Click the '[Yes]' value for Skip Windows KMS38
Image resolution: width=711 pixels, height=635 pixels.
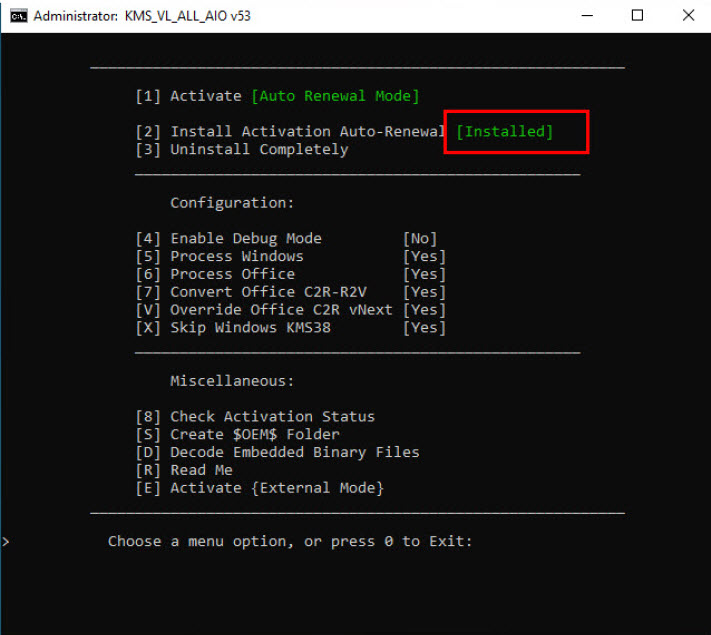point(424,327)
